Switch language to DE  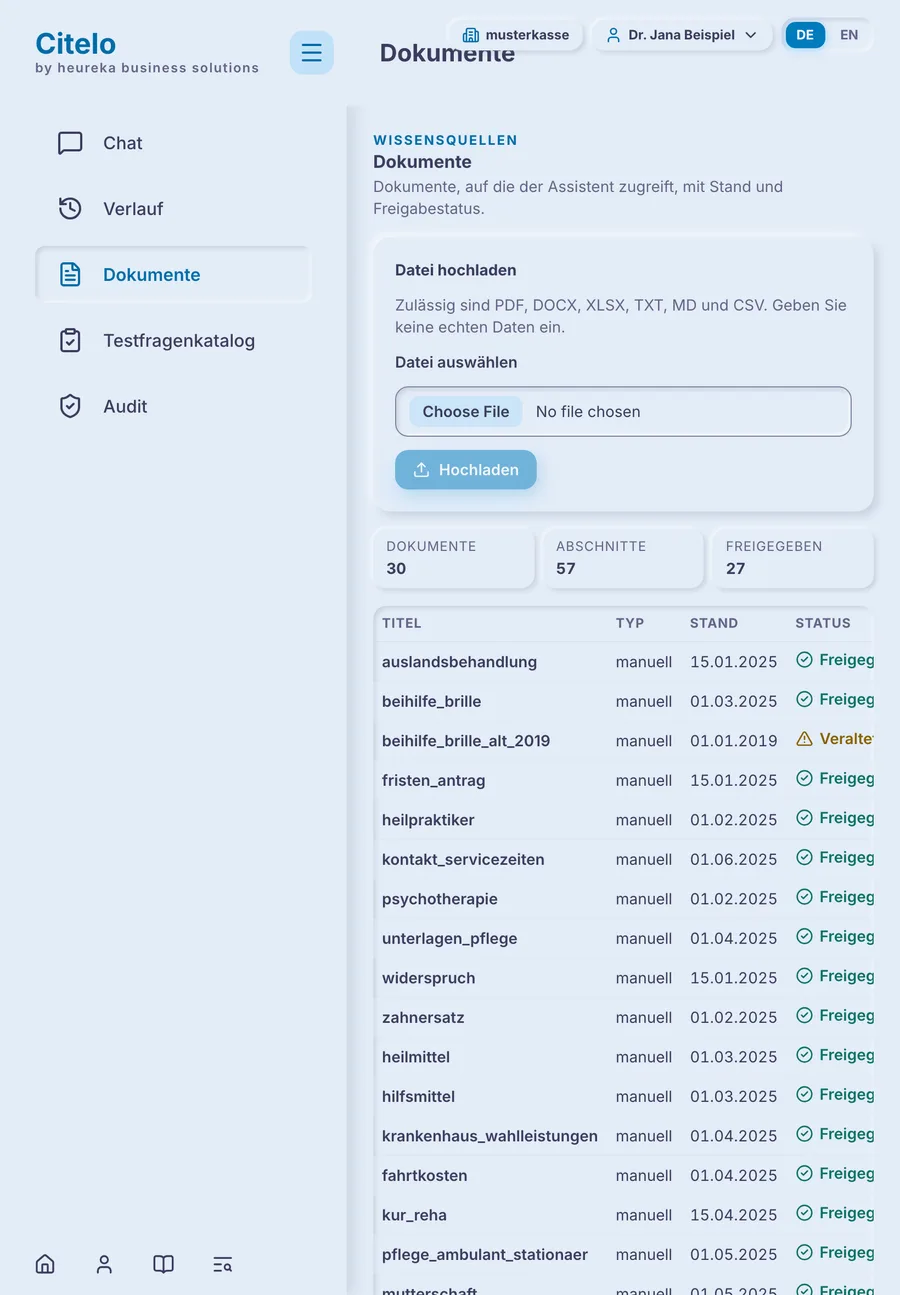point(805,35)
